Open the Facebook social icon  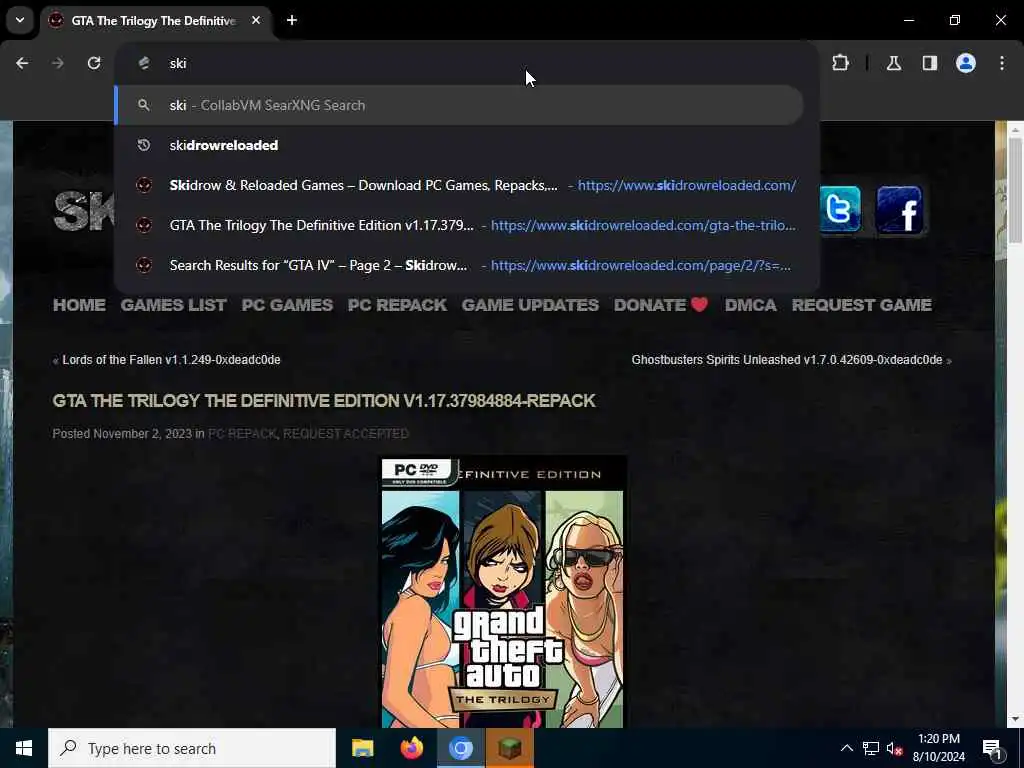point(899,210)
